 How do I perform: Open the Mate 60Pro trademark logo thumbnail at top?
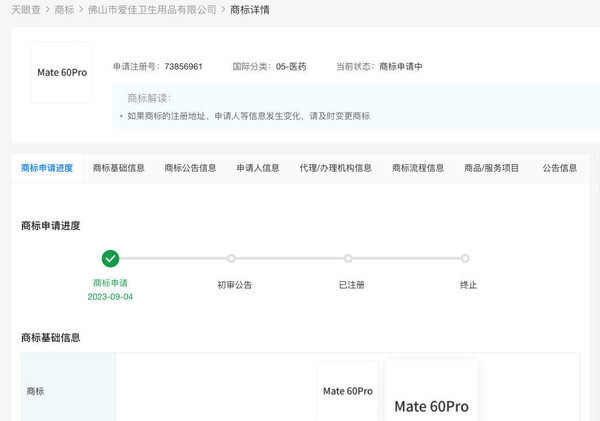[x=62, y=72]
